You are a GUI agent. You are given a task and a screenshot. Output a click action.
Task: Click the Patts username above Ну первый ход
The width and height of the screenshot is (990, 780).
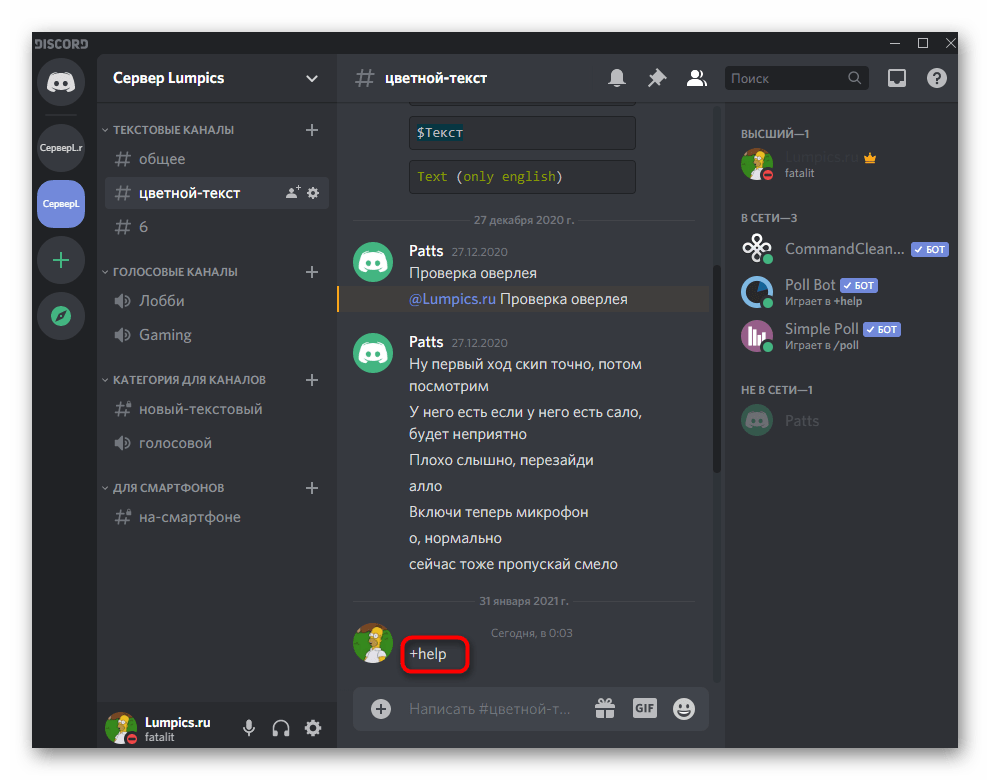[x=426, y=342]
